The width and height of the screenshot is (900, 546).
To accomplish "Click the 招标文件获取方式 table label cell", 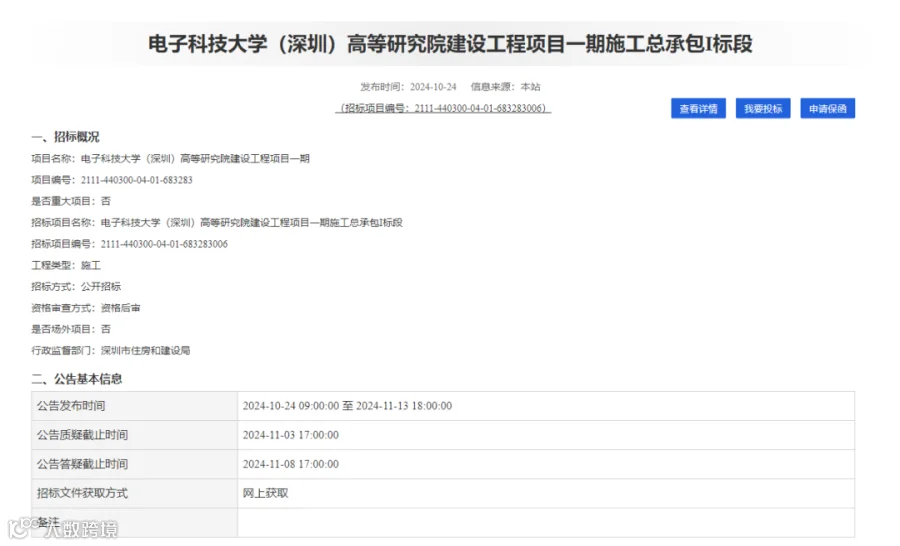I will (x=134, y=493).
